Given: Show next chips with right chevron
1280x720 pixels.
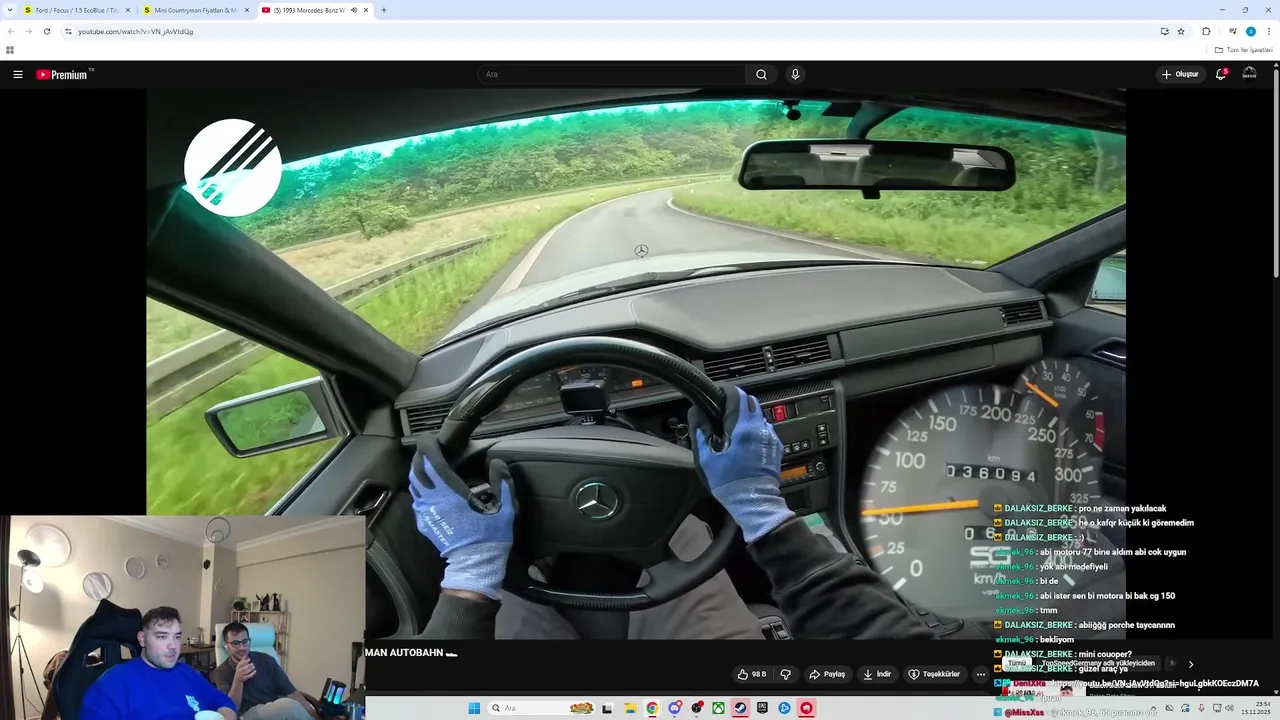Looking at the screenshot, I should click(1190, 664).
